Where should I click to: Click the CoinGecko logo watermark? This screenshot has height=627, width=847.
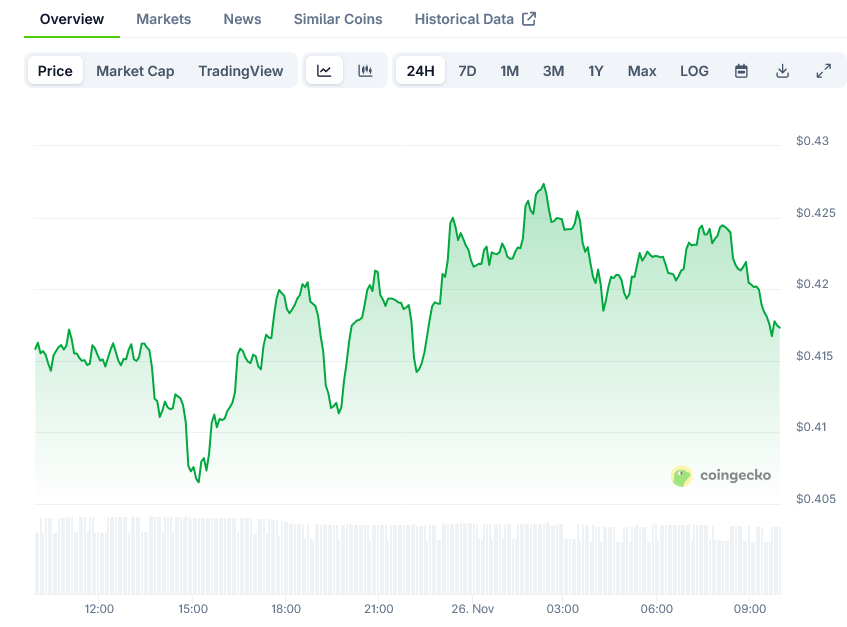[721, 476]
